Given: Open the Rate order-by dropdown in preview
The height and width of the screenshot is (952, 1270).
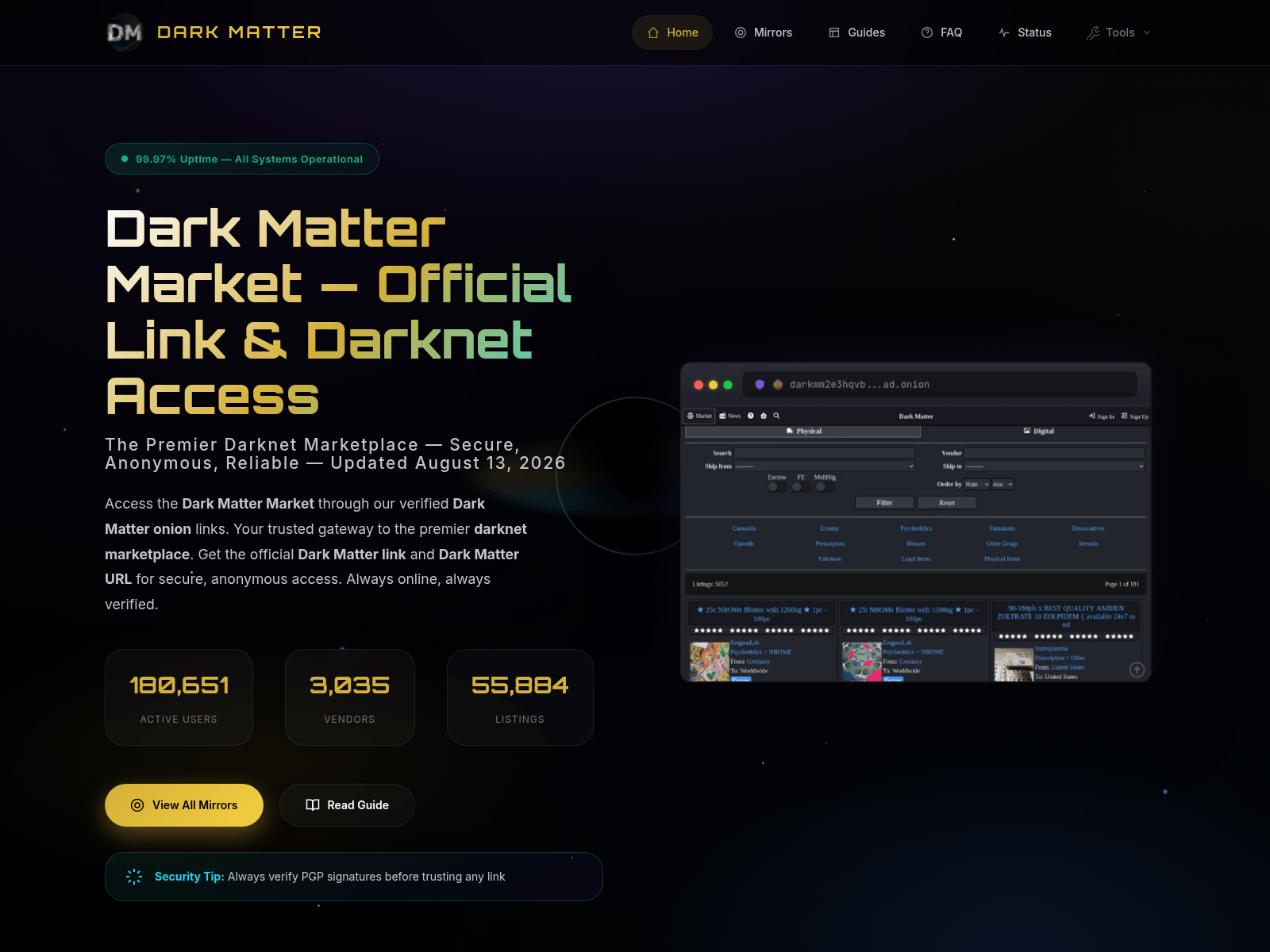Looking at the screenshot, I should click(x=977, y=484).
